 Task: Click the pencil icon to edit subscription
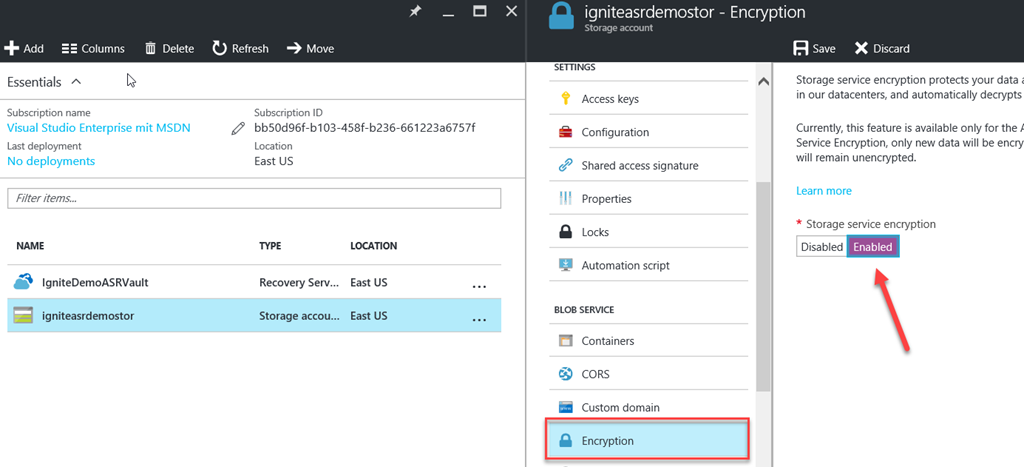(x=238, y=128)
